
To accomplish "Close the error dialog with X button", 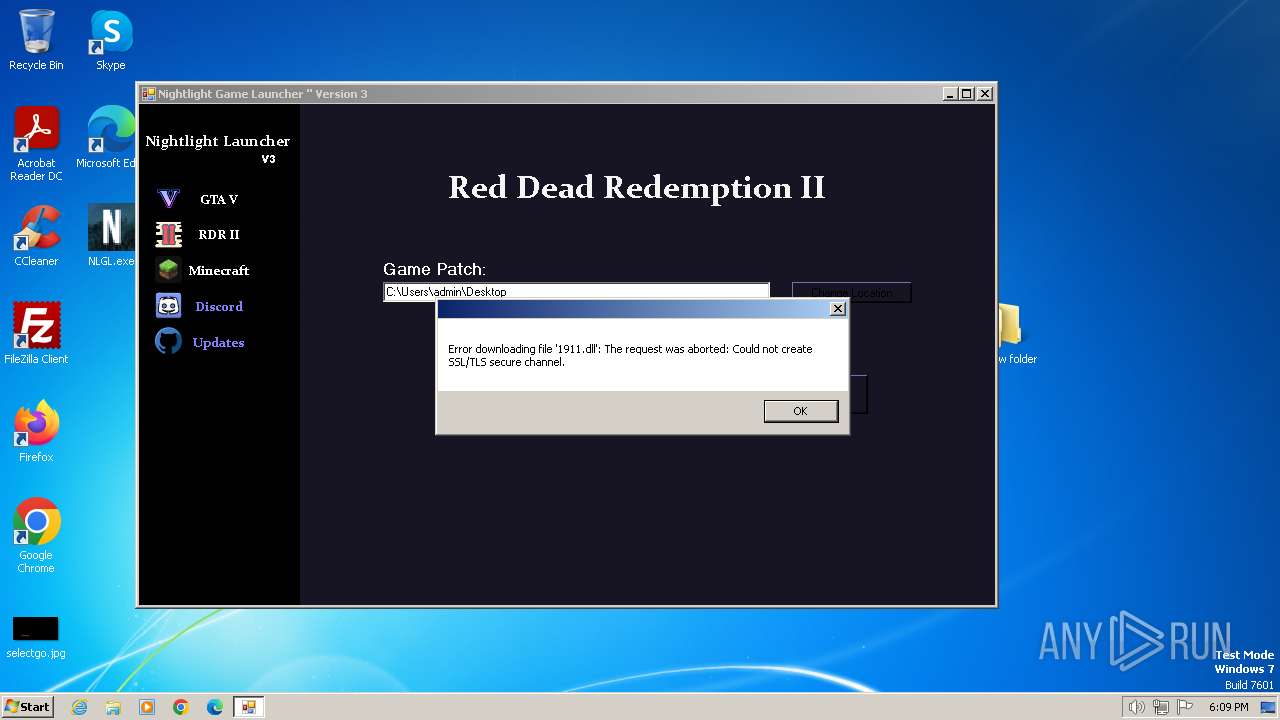I will tap(838, 309).
